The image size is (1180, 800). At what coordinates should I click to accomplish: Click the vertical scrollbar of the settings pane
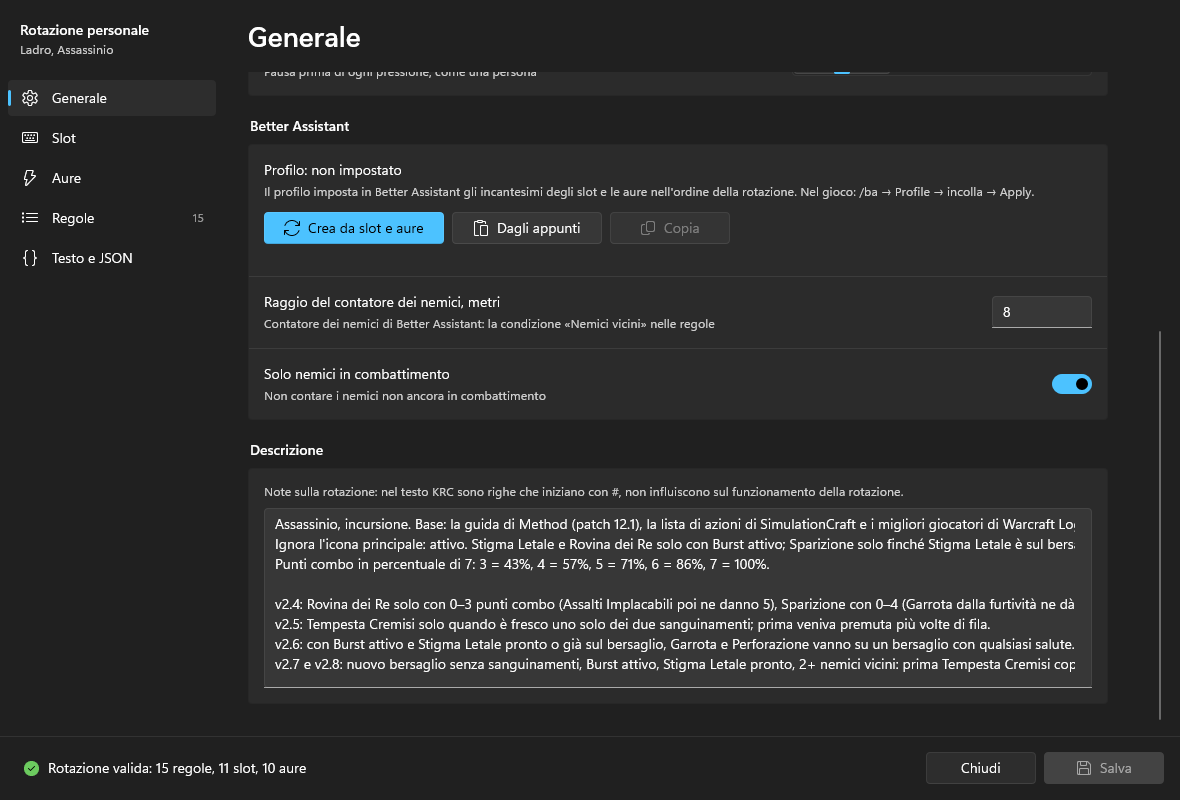(x=1160, y=525)
